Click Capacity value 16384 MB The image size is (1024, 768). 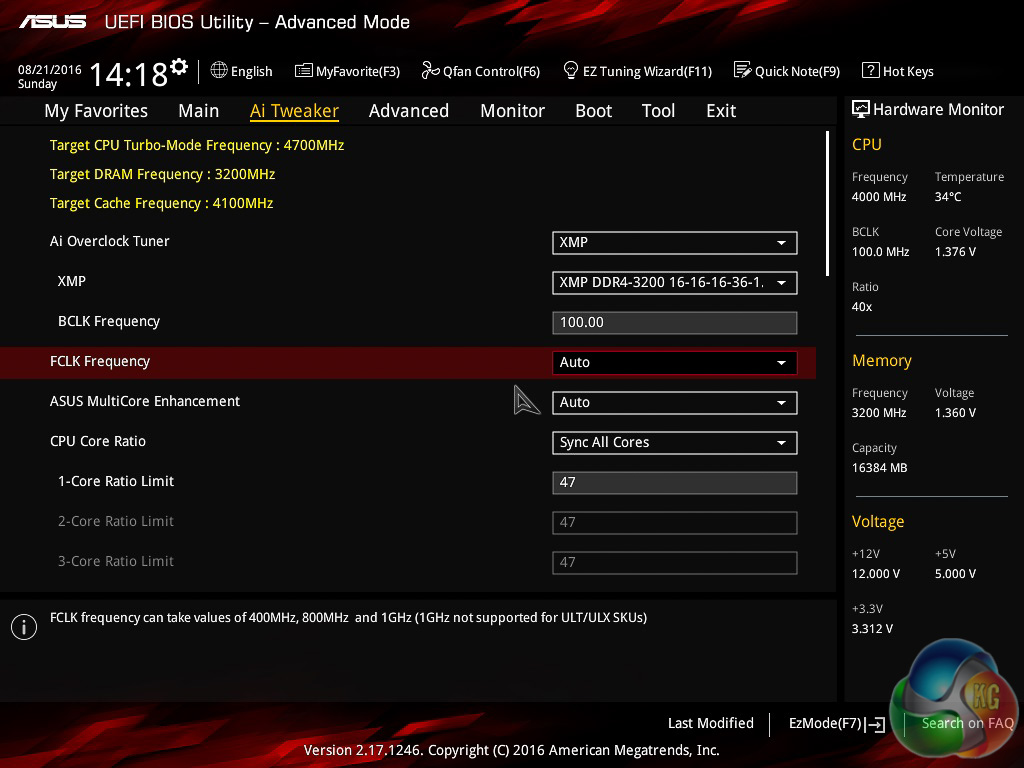click(x=880, y=468)
